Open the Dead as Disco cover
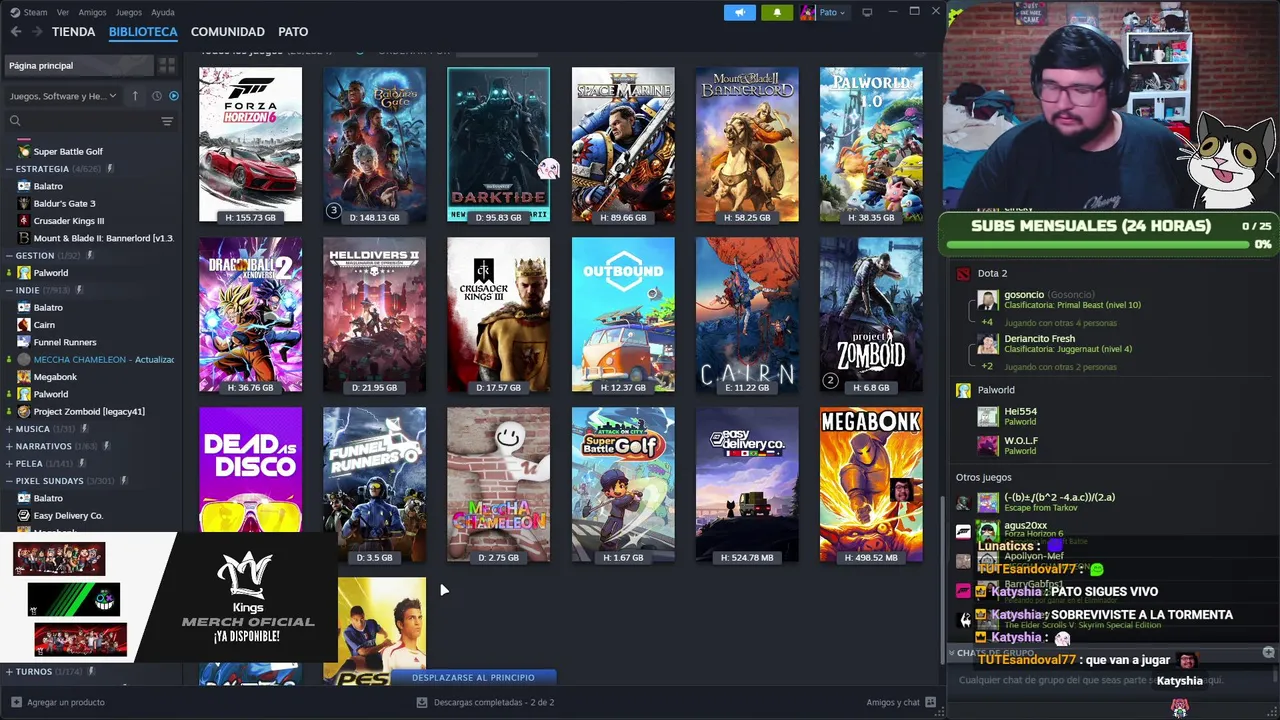The width and height of the screenshot is (1280, 720). click(250, 470)
